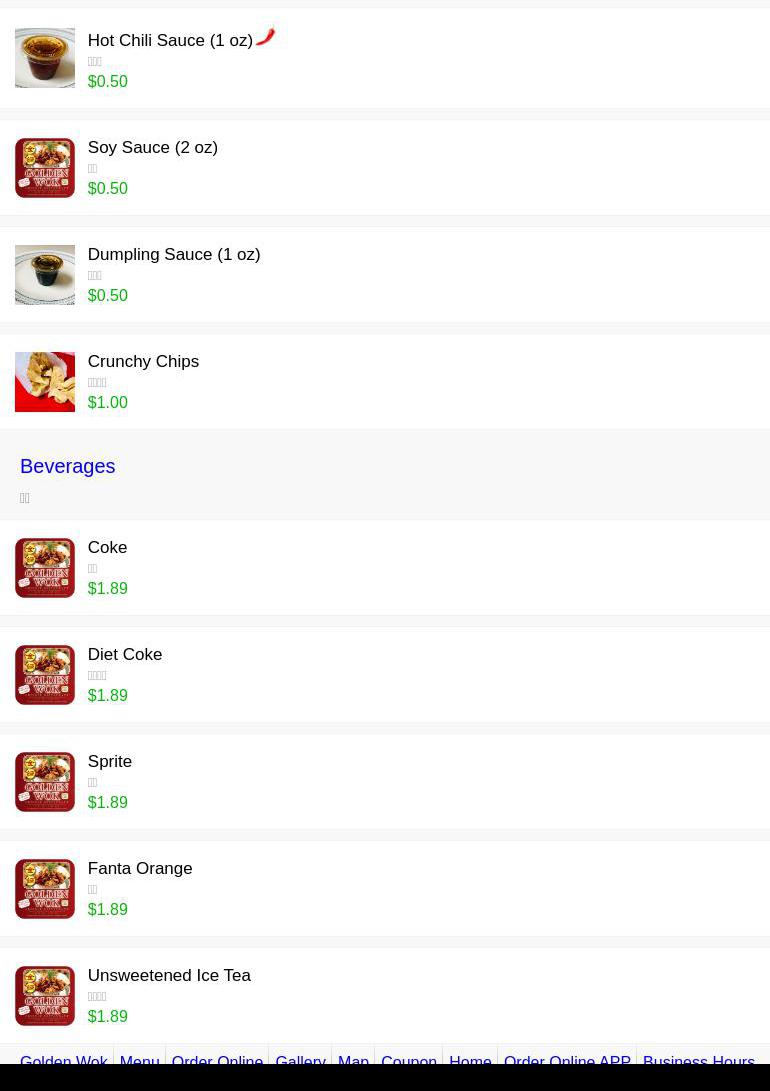Click the Golden Wok icon beside Coke
Screen dimensions: 770x1091
[x=45, y=568]
